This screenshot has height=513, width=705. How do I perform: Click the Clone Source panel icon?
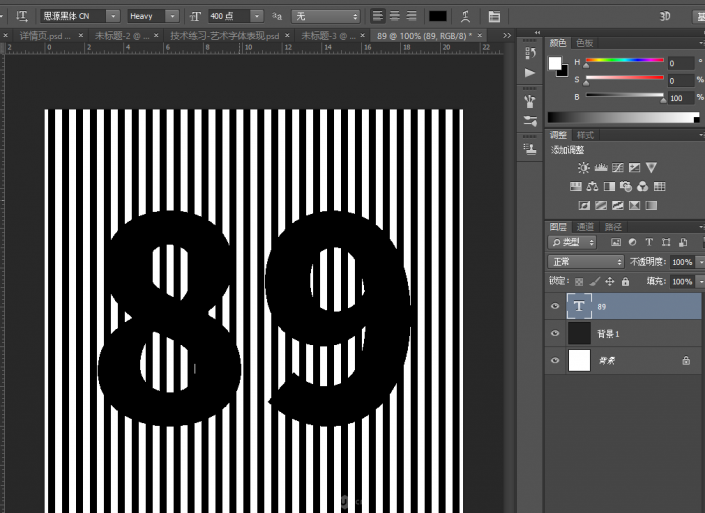coord(530,148)
